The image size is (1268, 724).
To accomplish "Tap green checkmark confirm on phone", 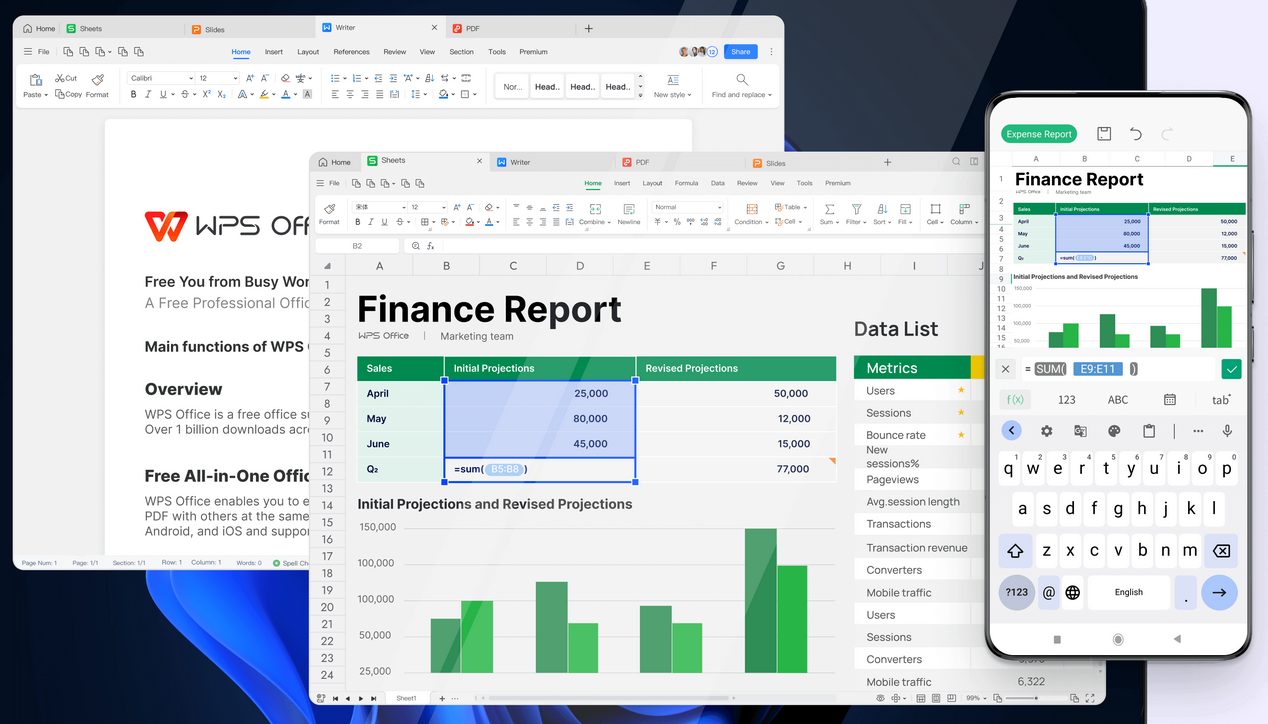I will (1231, 369).
